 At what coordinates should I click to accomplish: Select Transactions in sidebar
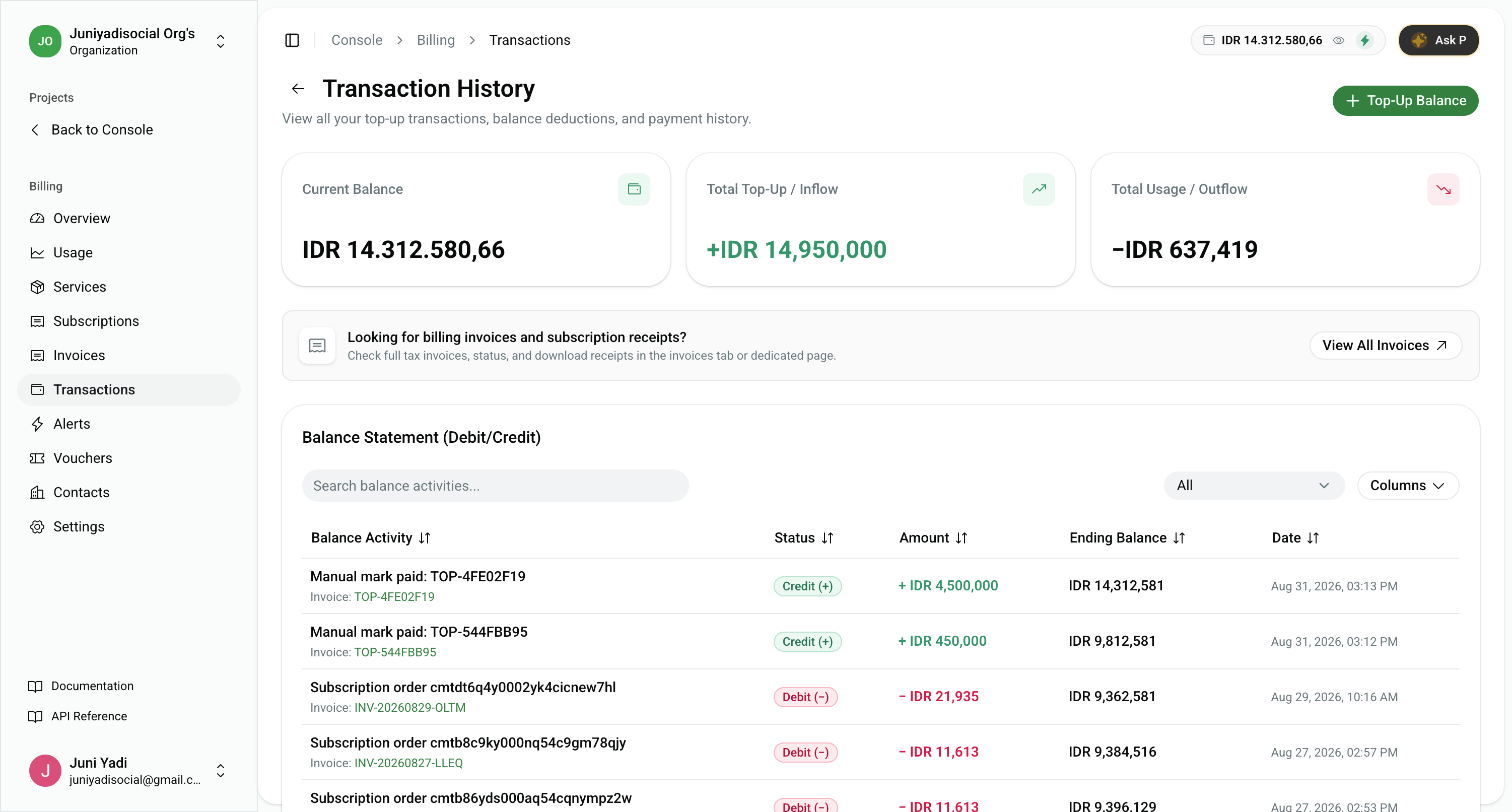[x=129, y=390]
